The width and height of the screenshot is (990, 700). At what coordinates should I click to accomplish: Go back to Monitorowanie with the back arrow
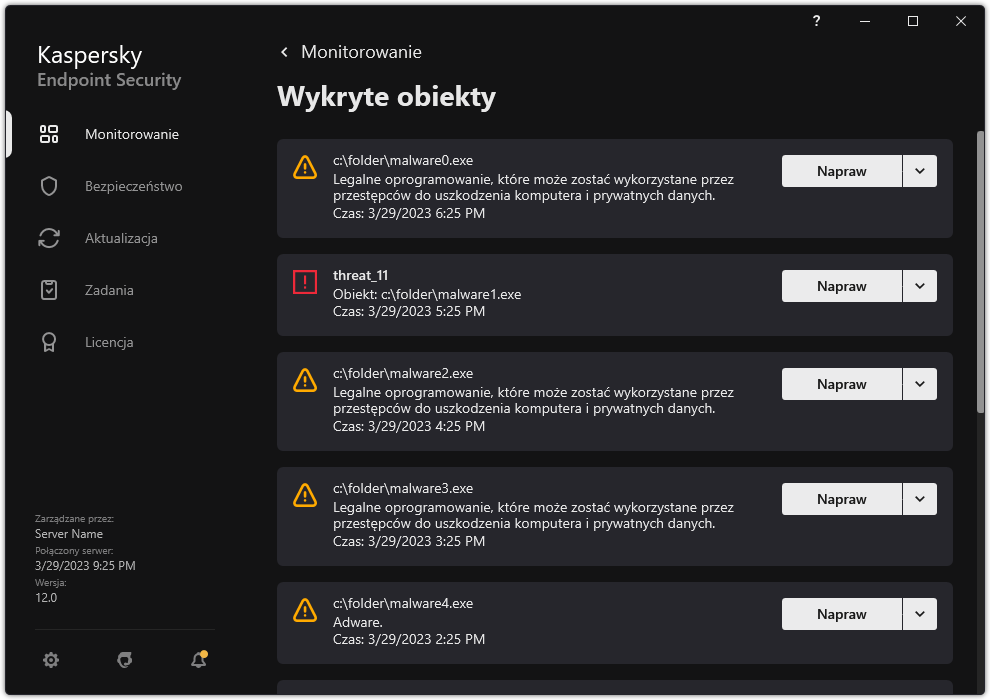[283, 51]
